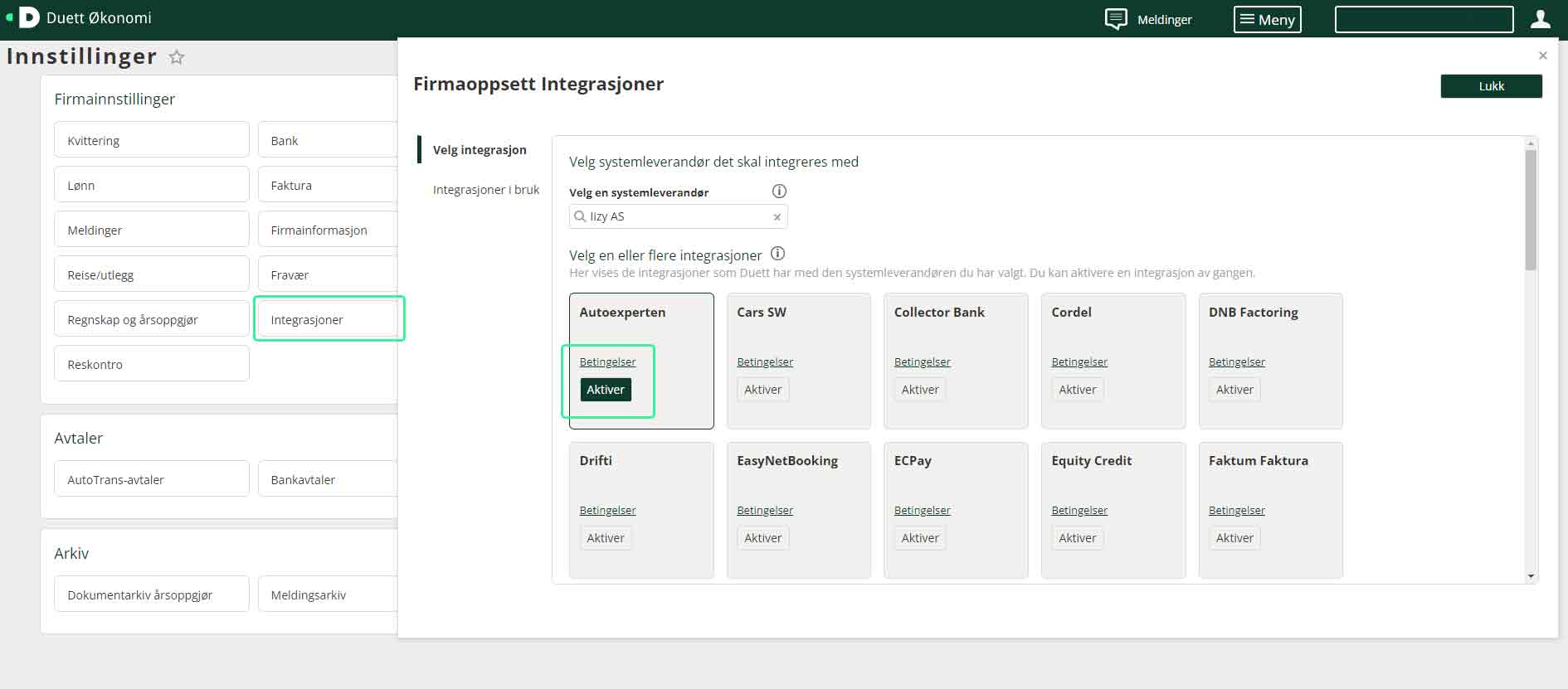
Task: Open the Meny hamburger menu
Action: [x=1267, y=19]
